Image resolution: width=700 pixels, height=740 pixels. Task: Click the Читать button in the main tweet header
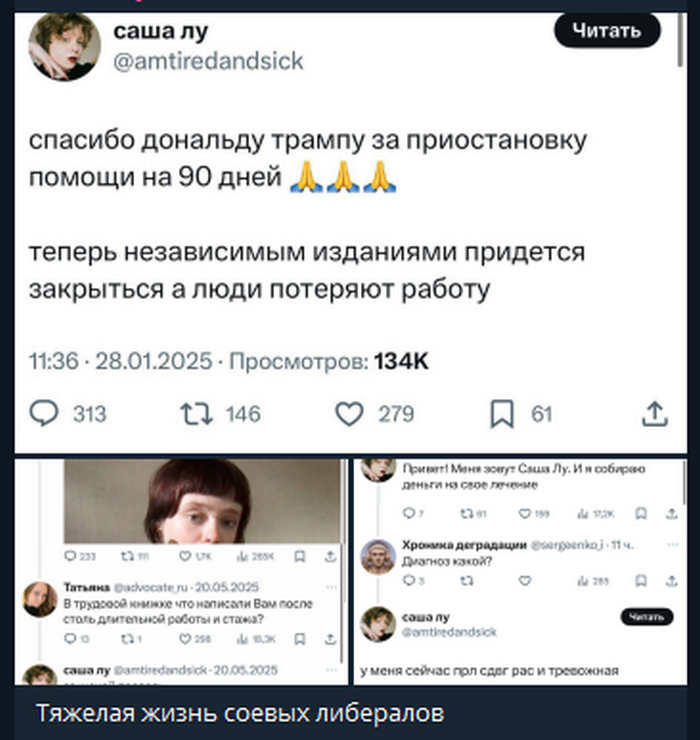(607, 31)
